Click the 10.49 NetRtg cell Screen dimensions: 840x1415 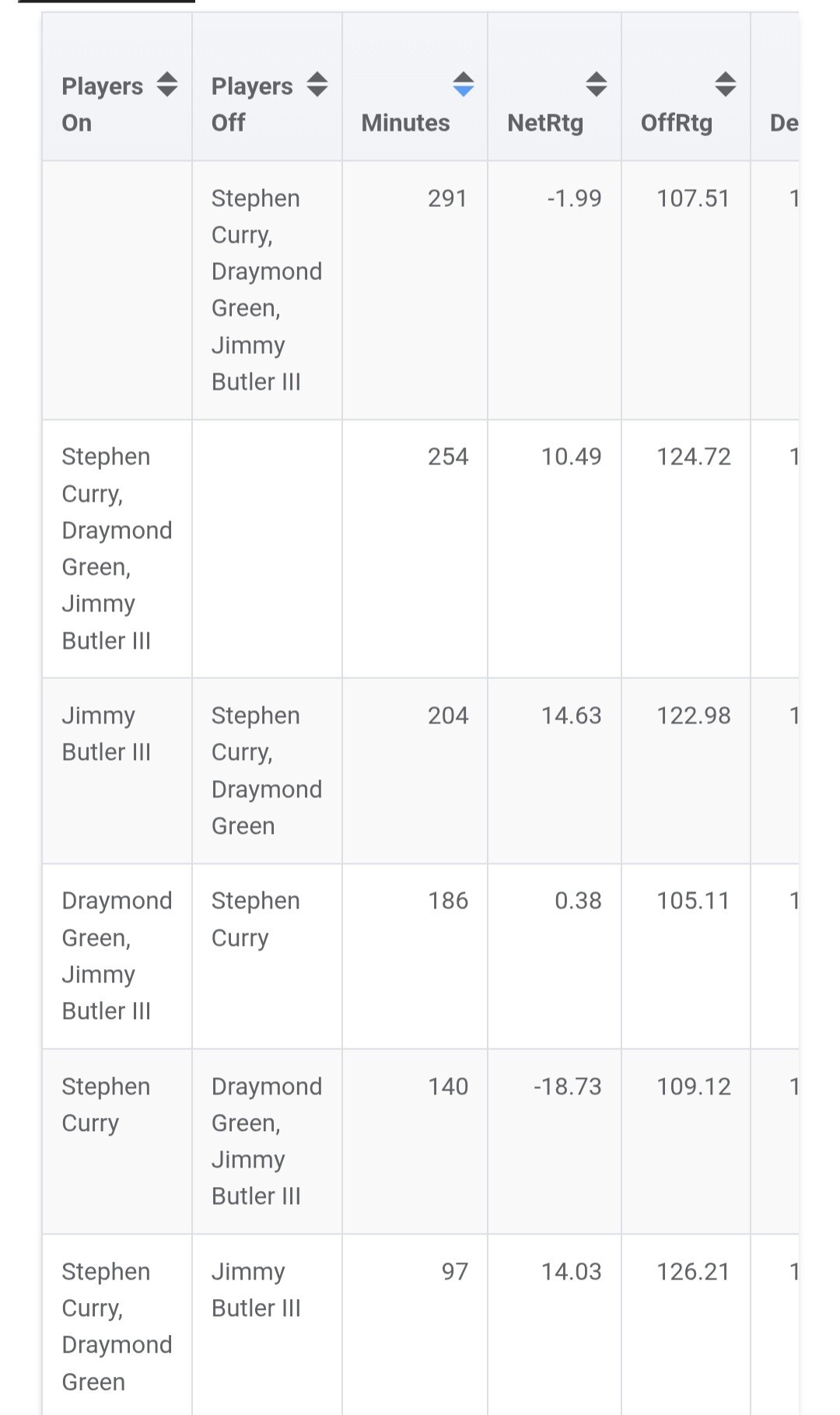point(571,457)
